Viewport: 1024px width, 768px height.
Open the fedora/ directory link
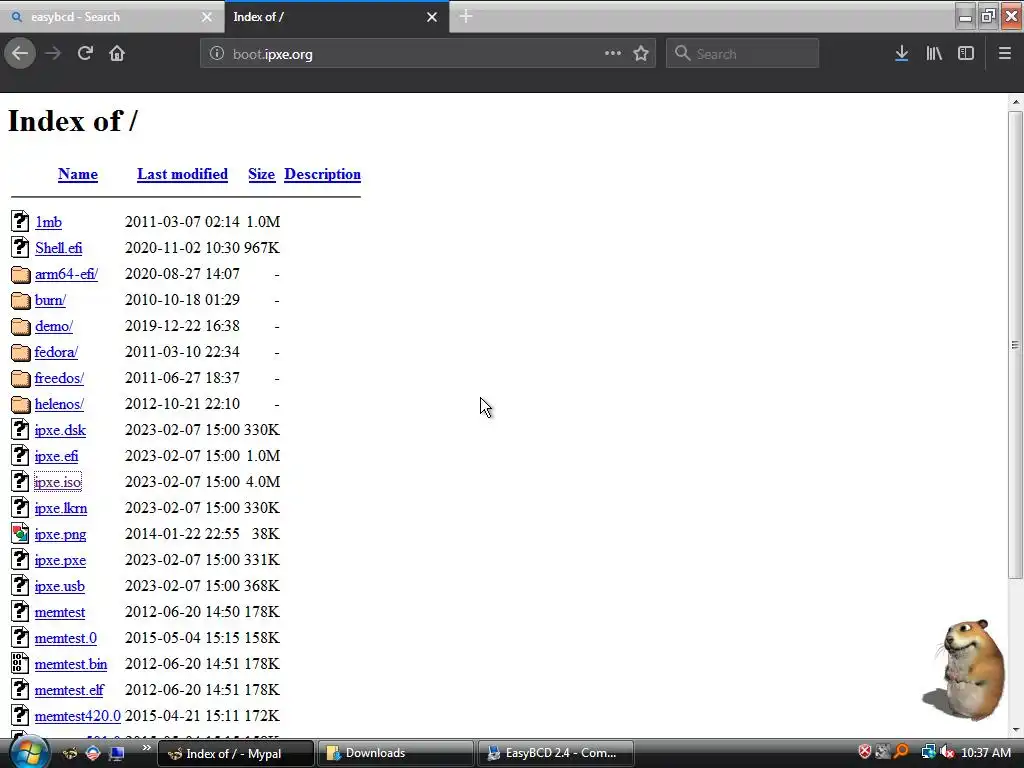[x=56, y=352]
